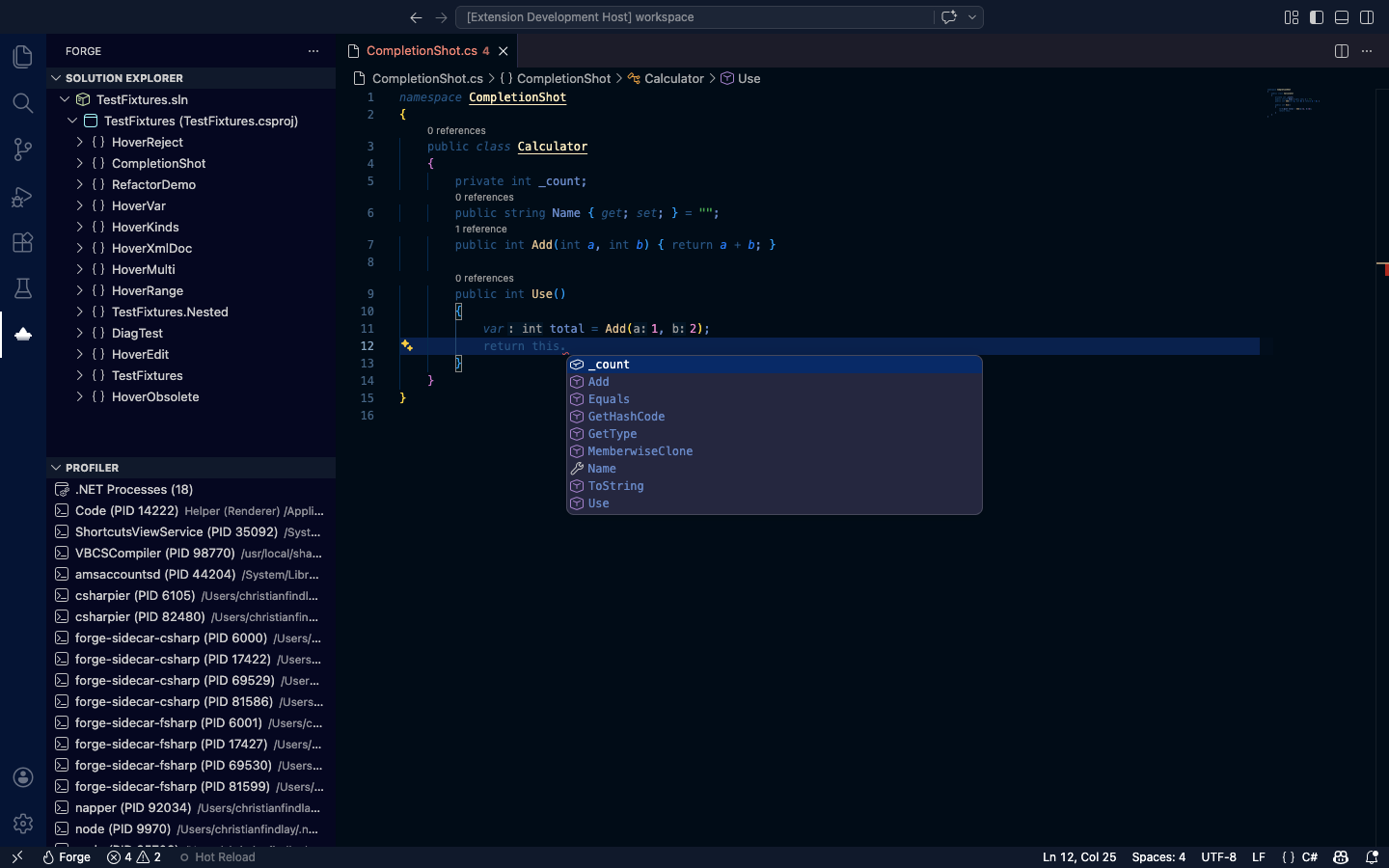The width and height of the screenshot is (1389, 868).
Task: Expand the RefactorDemo namespace
Action: click(80, 184)
